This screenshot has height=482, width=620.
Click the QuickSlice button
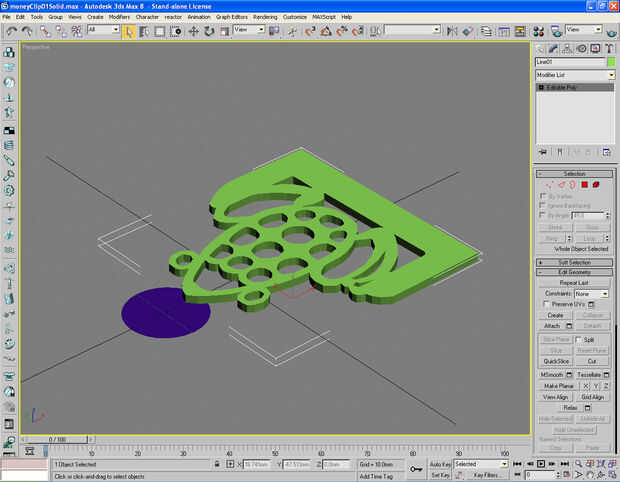point(556,361)
